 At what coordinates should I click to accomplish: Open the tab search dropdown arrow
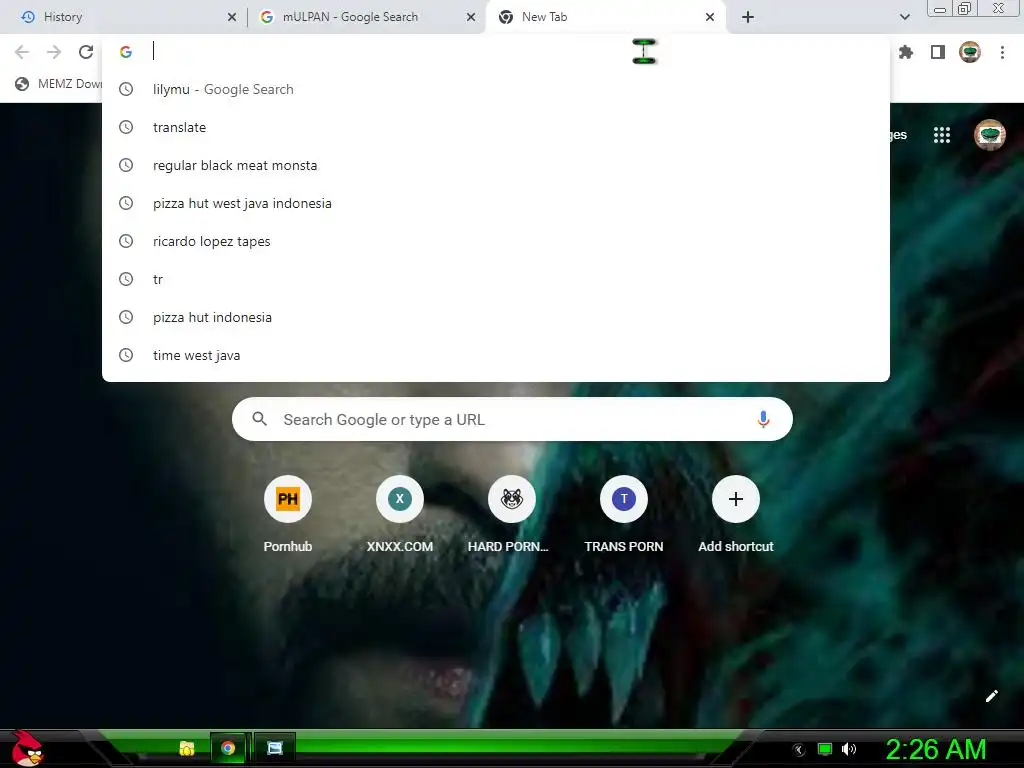click(x=904, y=17)
